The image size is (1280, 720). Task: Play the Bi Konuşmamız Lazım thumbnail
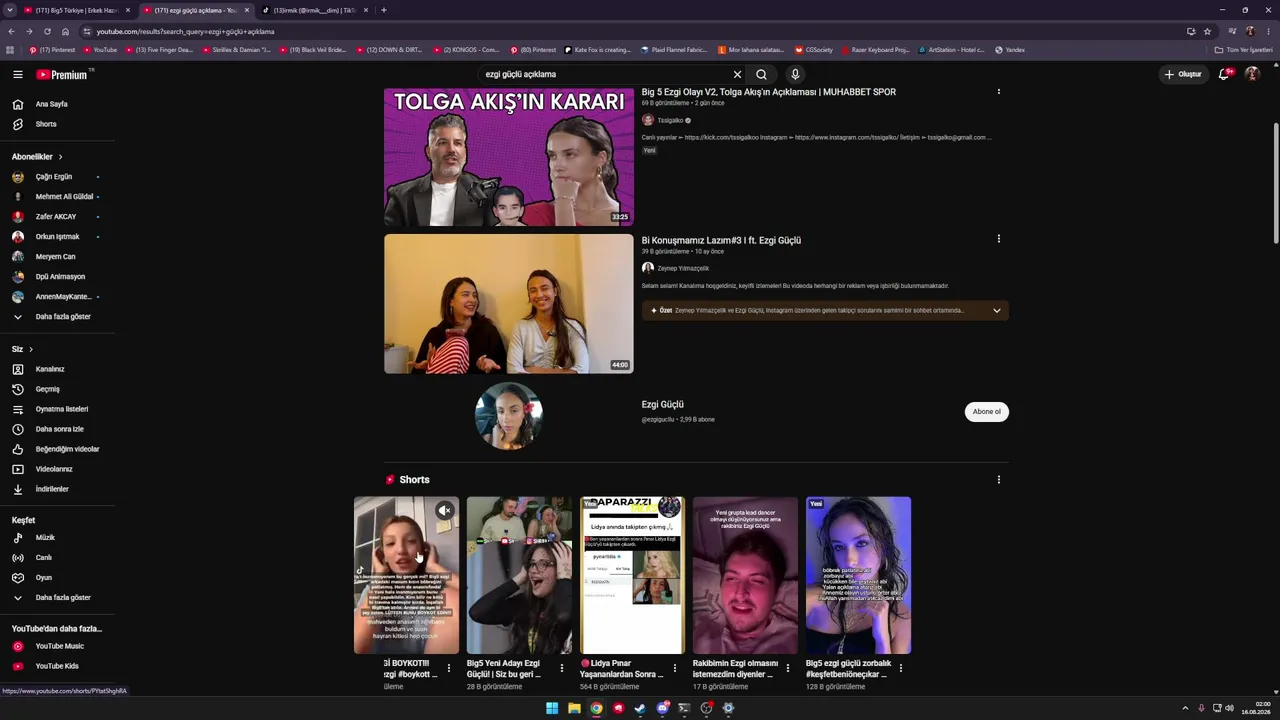[509, 304]
